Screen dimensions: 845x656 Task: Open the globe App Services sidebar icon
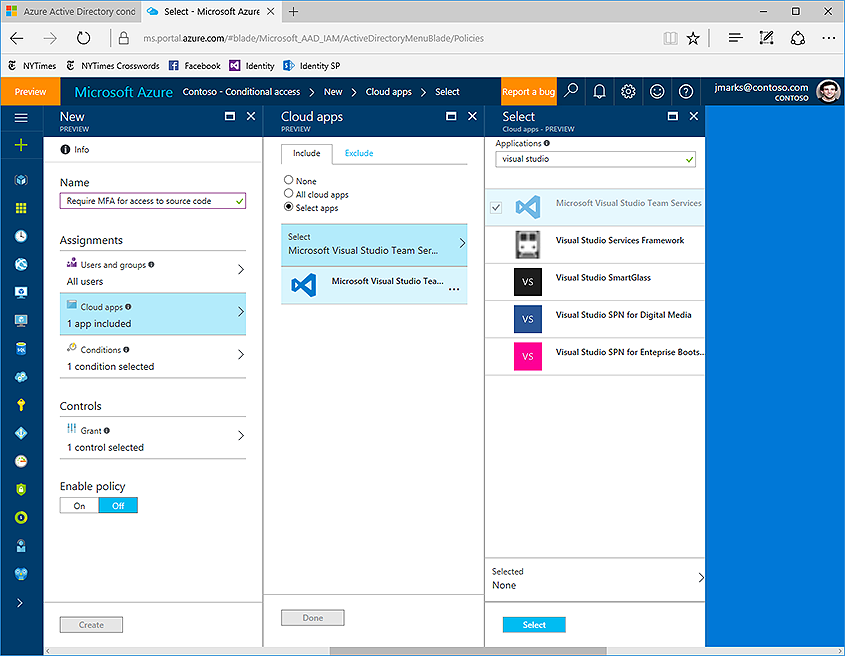21,264
